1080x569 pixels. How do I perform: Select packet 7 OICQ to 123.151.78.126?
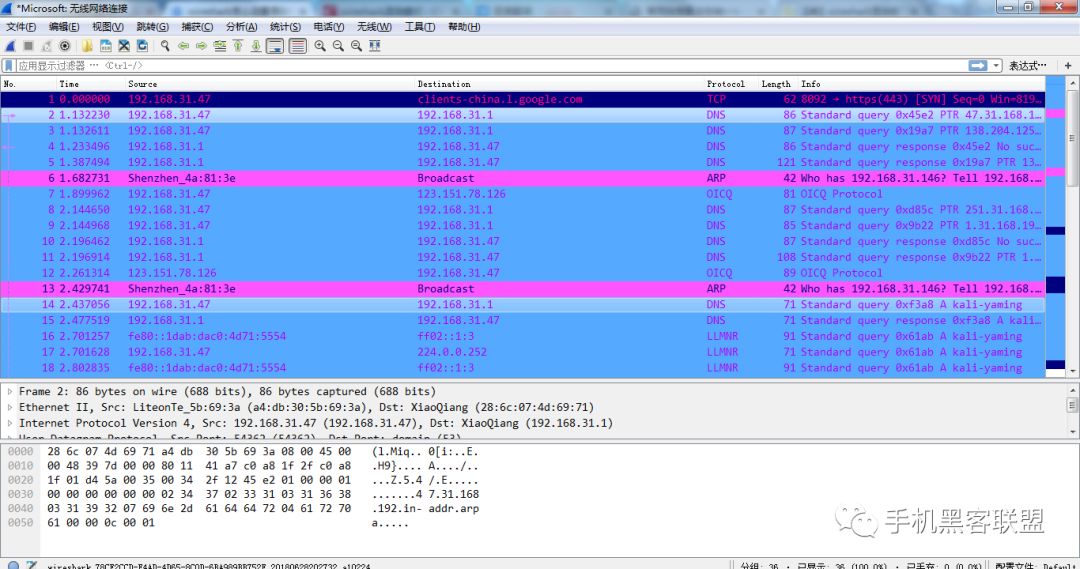[523, 194]
